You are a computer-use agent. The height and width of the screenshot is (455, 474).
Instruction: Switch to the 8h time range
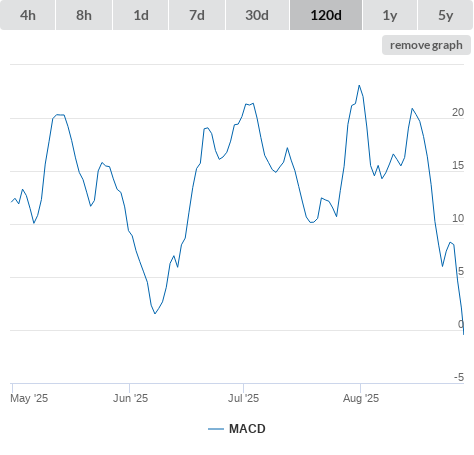pyautogui.click(x=84, y=15)
